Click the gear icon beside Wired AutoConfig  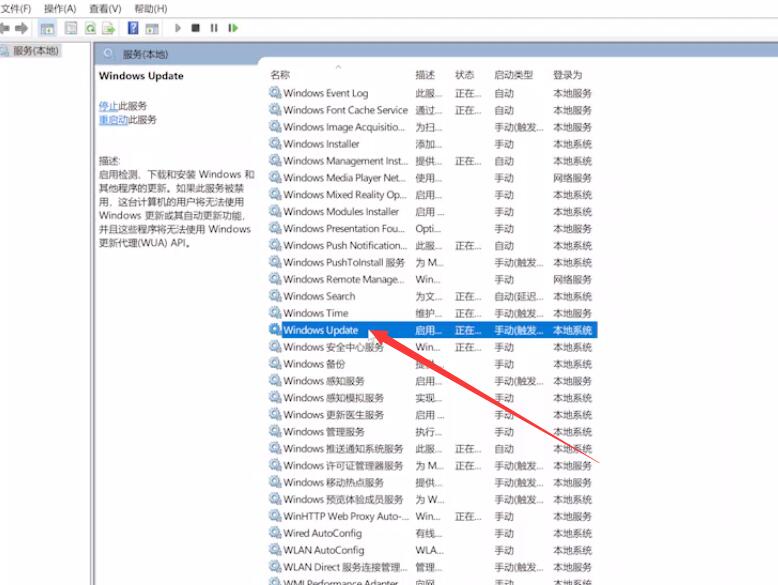coord(275,532)
